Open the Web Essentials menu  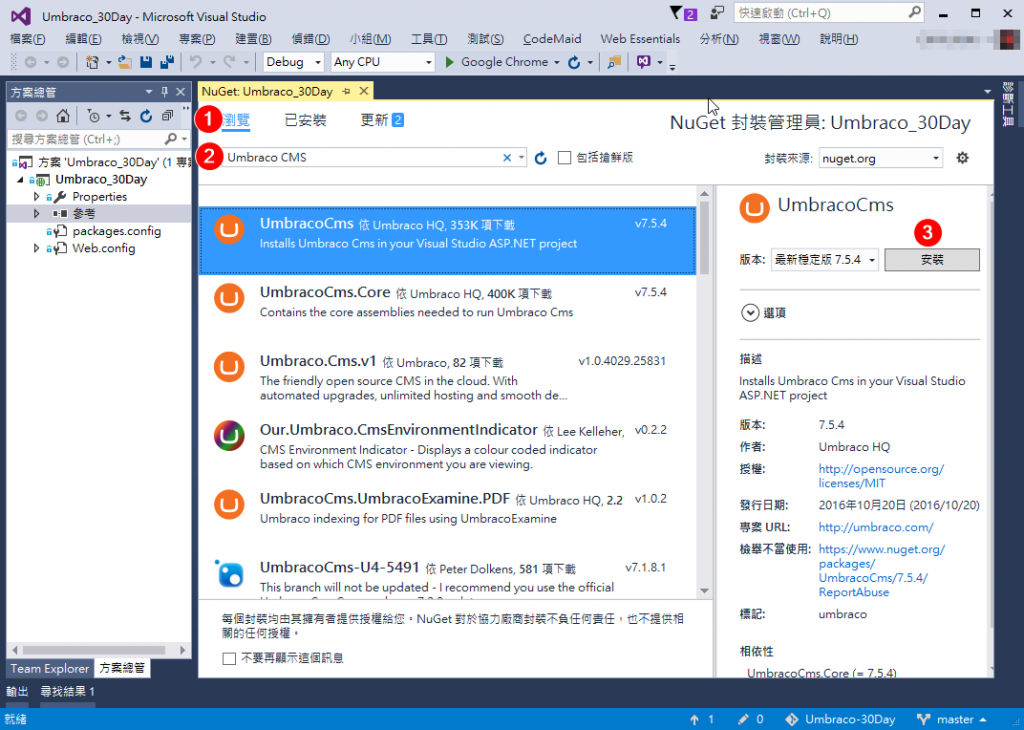click(x=640, y=39)
